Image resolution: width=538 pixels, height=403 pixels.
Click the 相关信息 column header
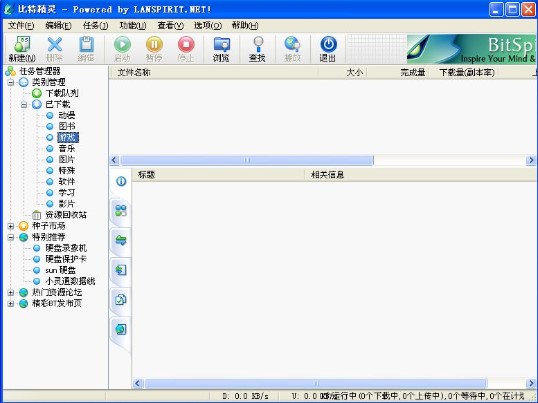421,175
